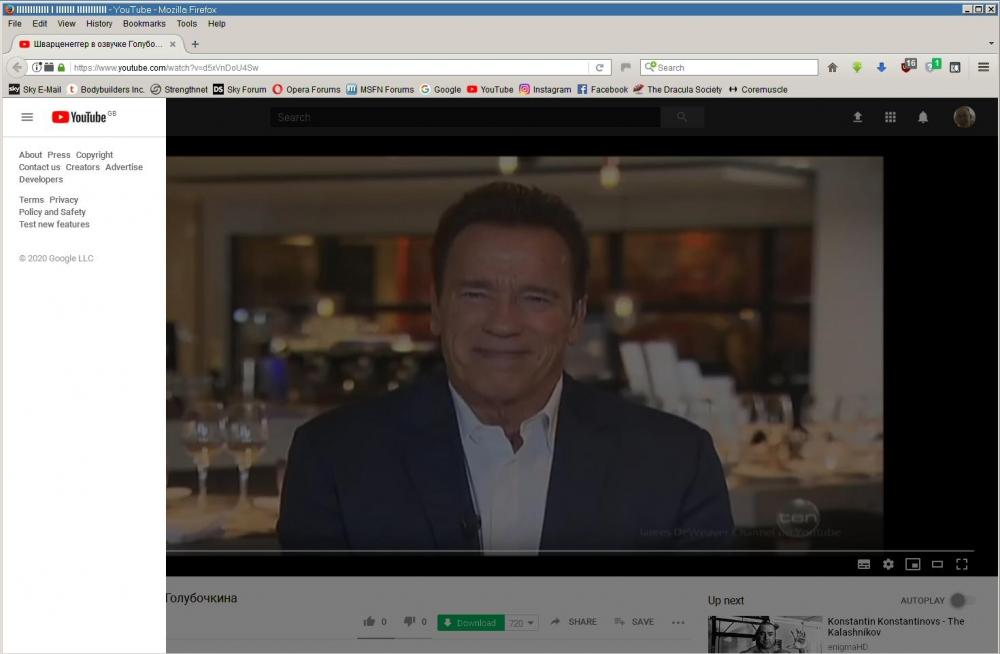The width and height of the screenshot is (1000, 654).
Task: Enter fullscreen video mode
Action: click(x=962, y=564)
